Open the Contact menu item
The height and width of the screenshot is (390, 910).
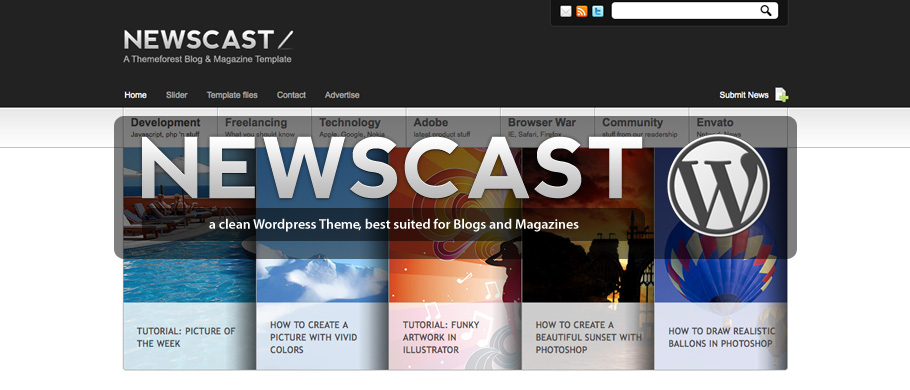pyautogui.click(x=291, y=95)
